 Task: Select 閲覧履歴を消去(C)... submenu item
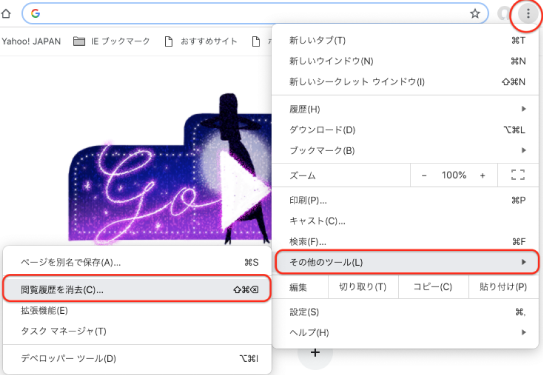tap(137, 289)
